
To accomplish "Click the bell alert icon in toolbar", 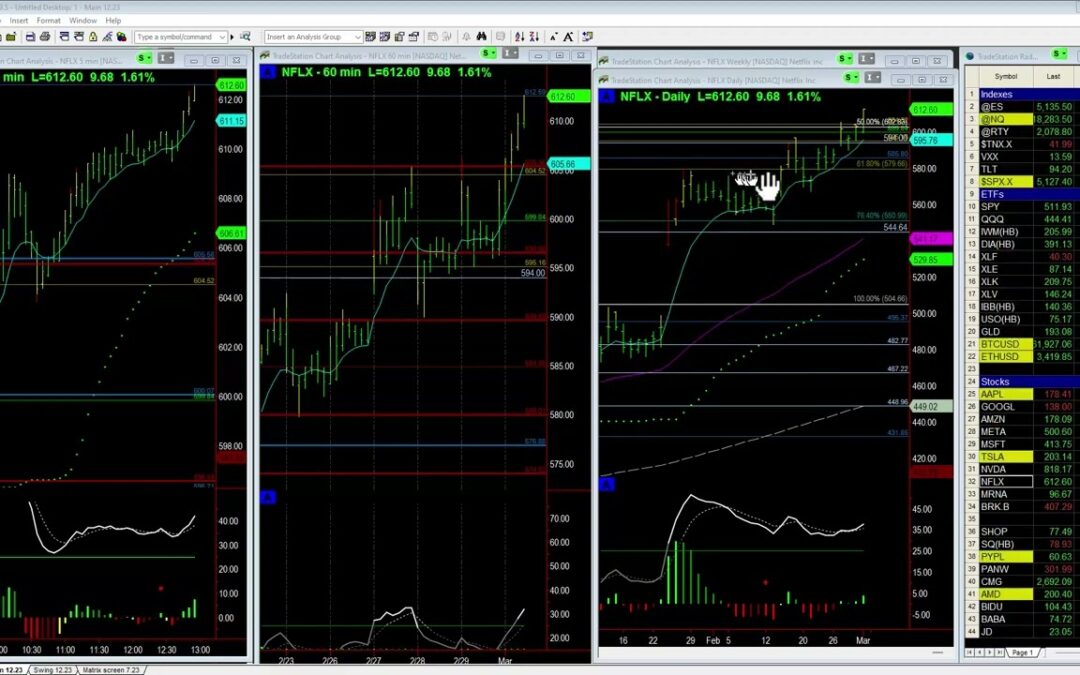I will coord(466,37).
